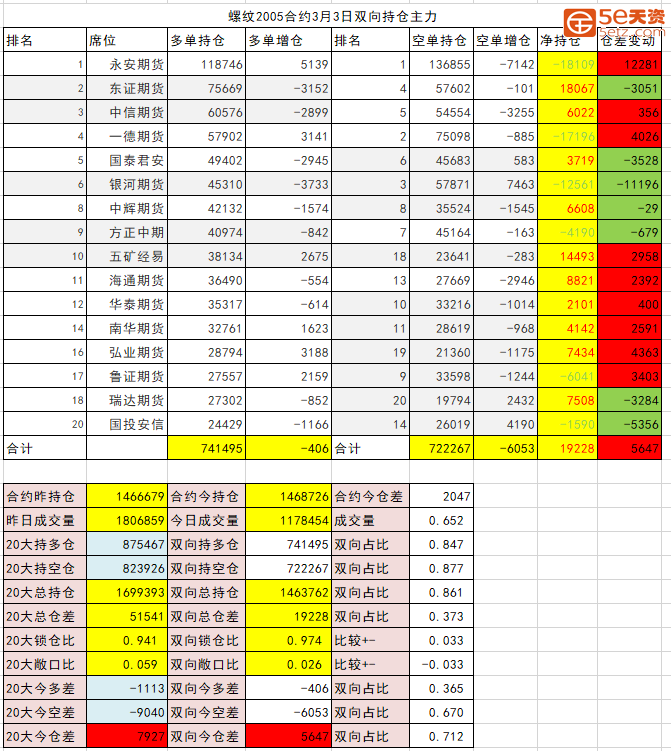Select 20大持空仓 value 823926
This screenshot has width=671, height=751.
click(x=127, y=568)
